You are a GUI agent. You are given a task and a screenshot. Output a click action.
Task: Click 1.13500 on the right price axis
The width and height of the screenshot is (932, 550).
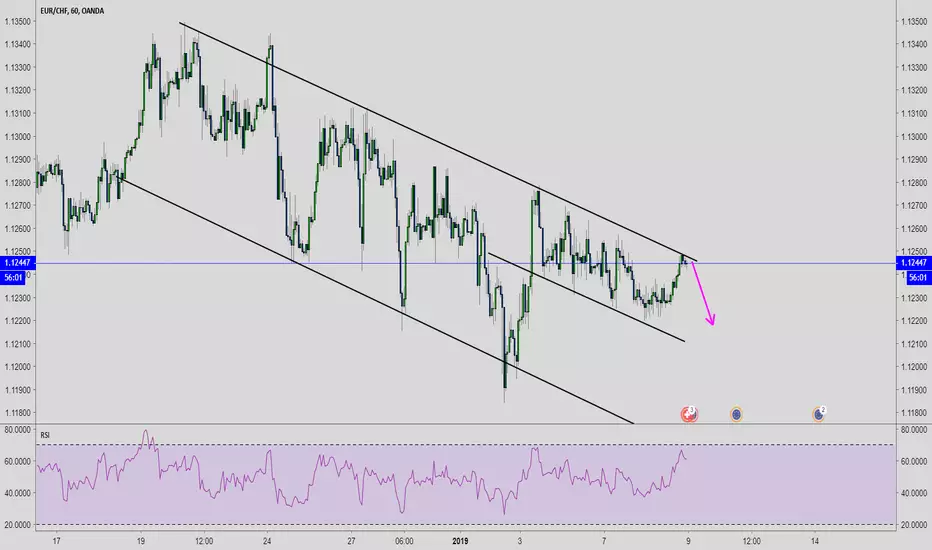point(914,21)
